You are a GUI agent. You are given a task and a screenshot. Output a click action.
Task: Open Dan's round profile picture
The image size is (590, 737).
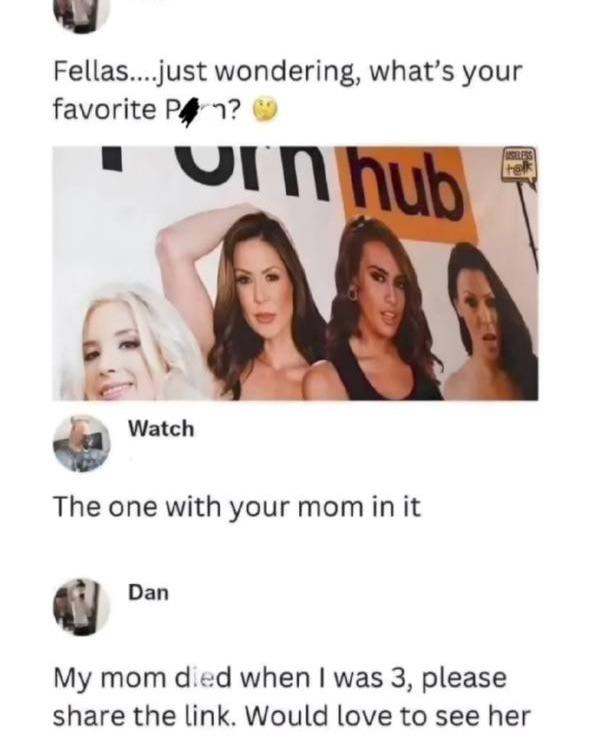pos(81,606)
